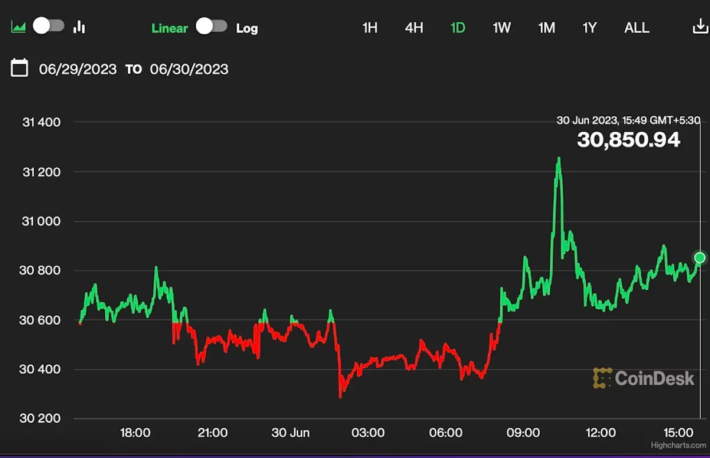Click the bar chart type icon

(x=79, y=27)
